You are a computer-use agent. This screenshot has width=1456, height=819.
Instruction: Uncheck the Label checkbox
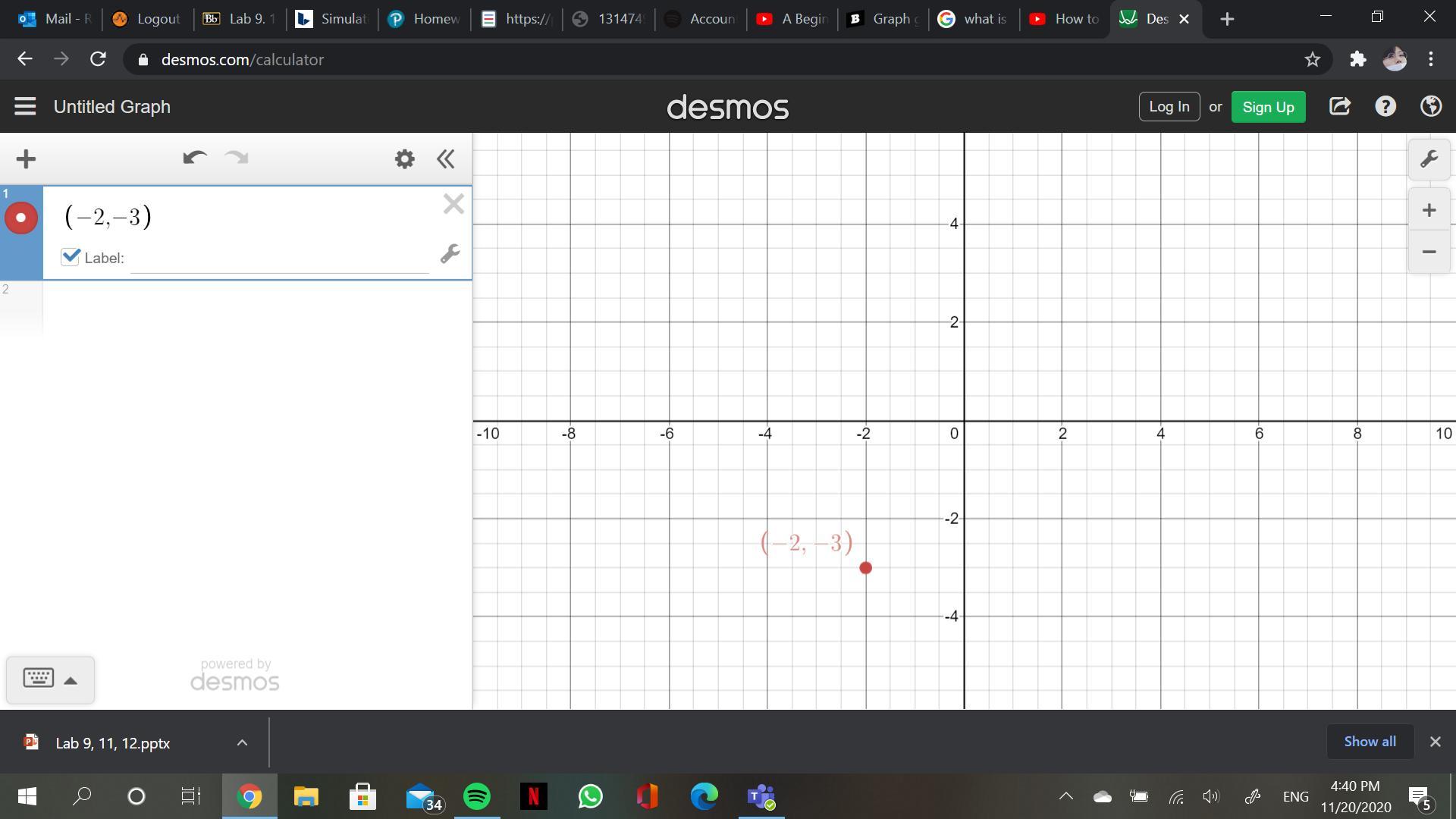click(x=71, y=257)
